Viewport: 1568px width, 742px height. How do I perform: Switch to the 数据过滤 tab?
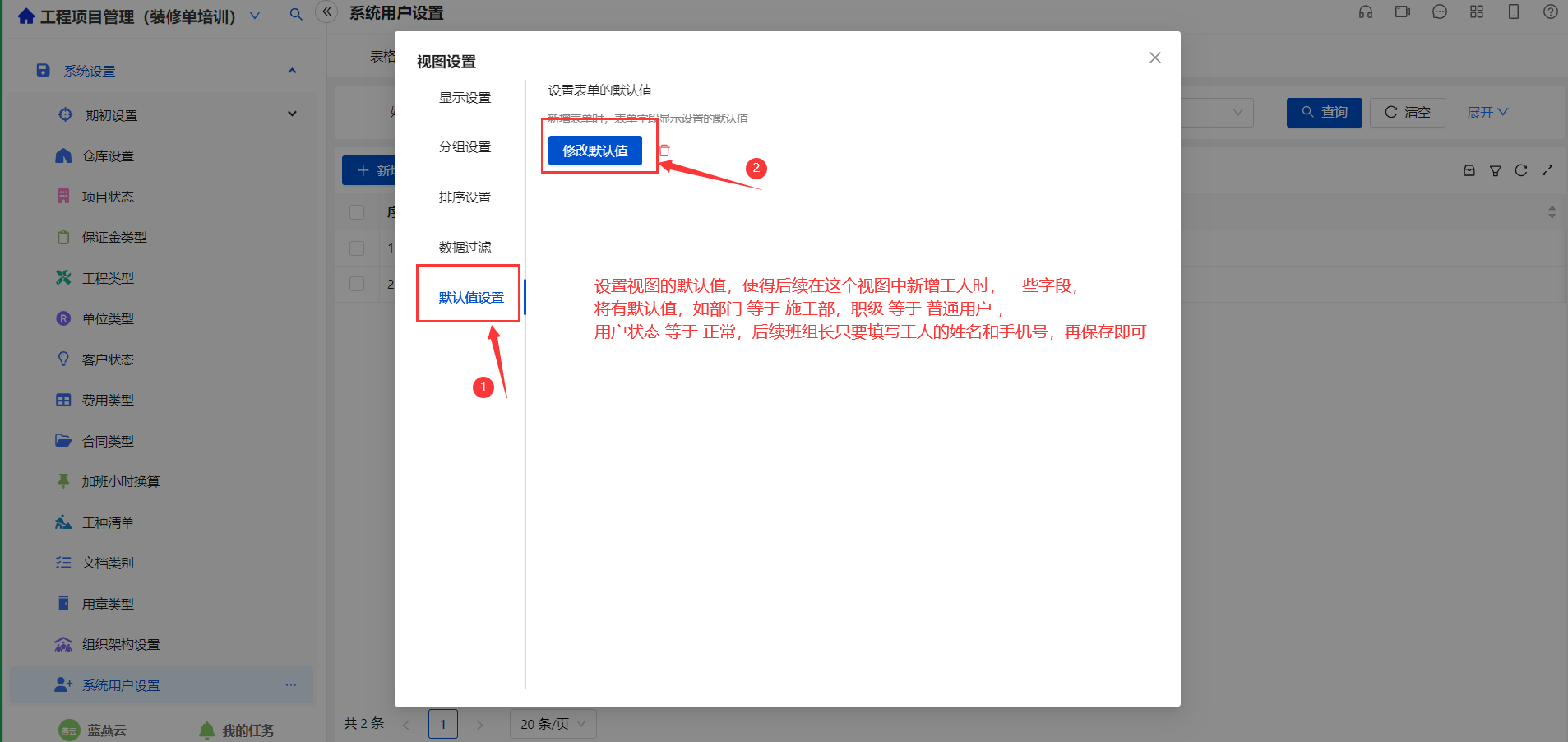[x=465, y=247]
